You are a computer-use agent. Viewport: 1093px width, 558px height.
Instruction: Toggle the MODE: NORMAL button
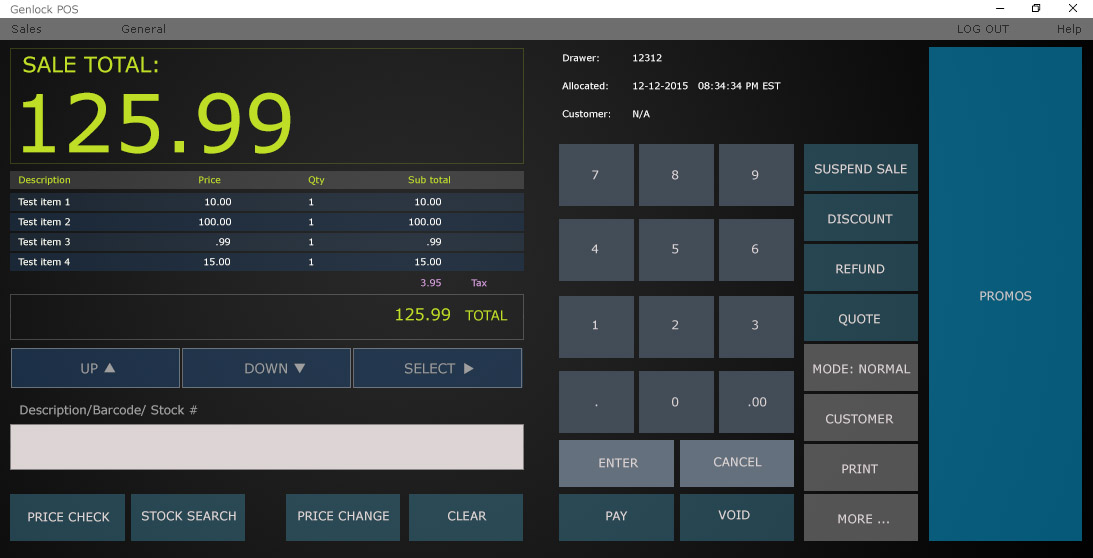click(x=860, y=368)
